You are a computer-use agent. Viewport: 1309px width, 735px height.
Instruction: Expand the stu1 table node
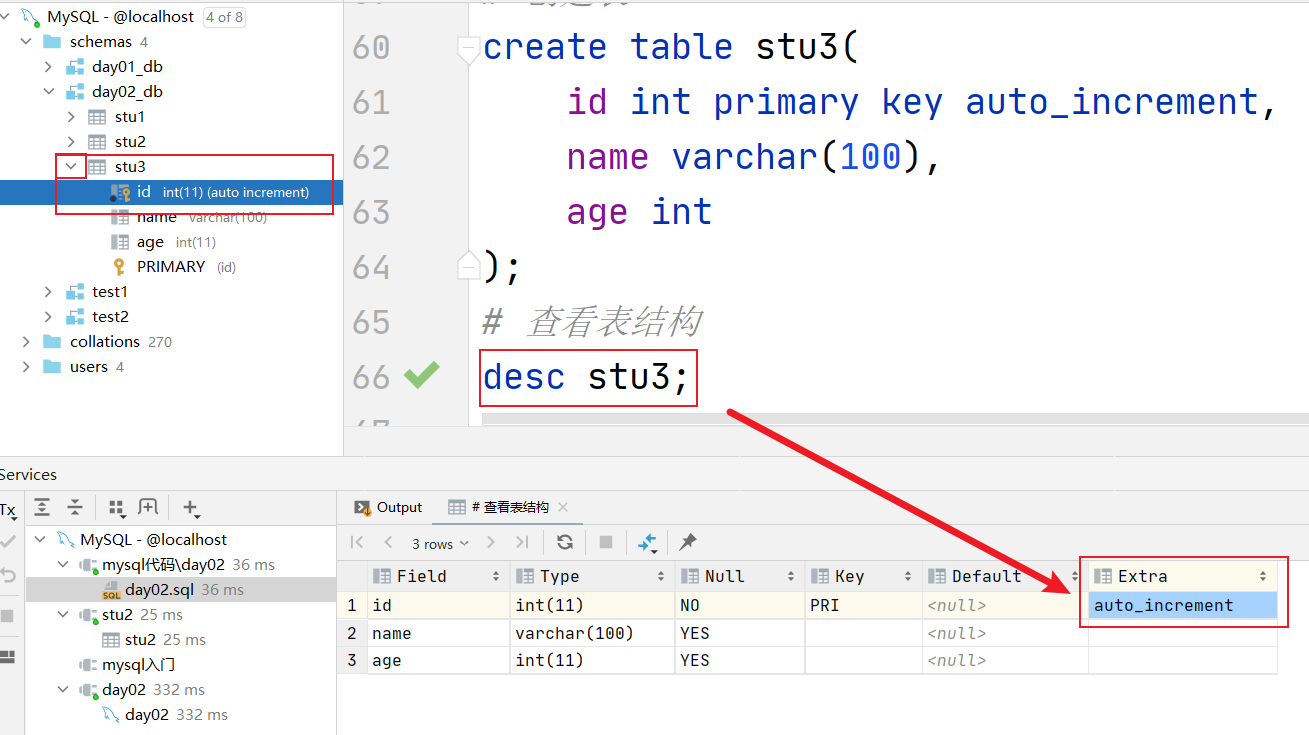[x=71, y=117]
